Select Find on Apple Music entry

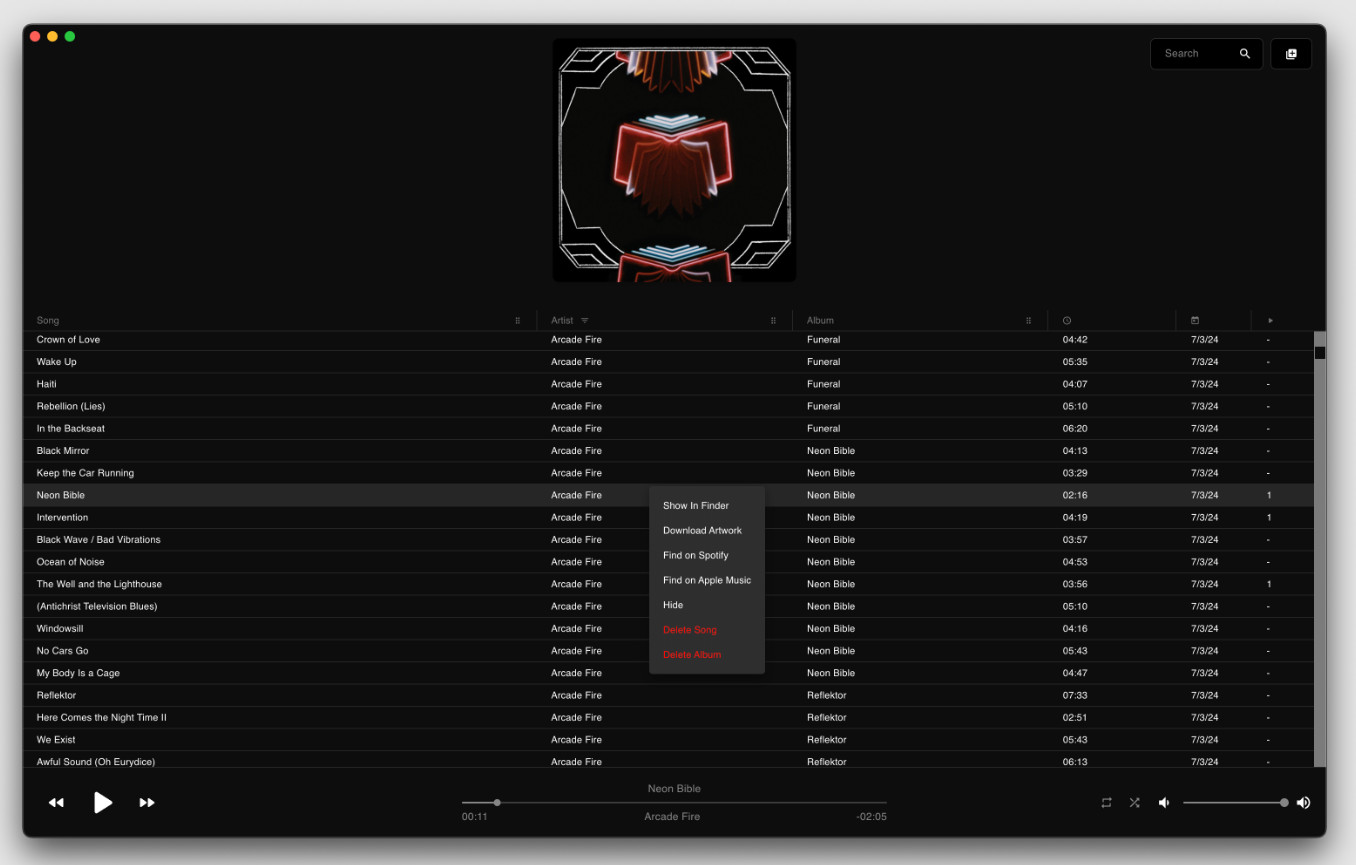coord(707,580)
